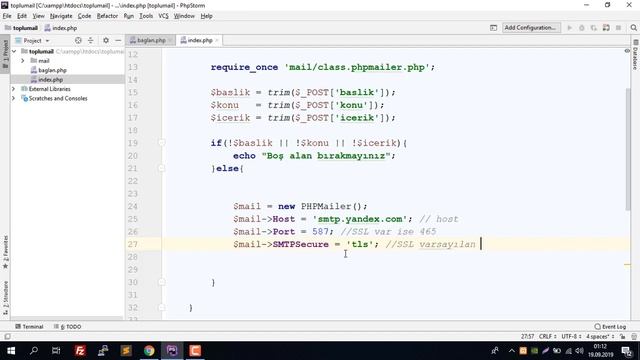Click on 'smtp.yandex.com' string in code
The width and height of the screenshot is (640, 360).
click(x=360, y=219)
